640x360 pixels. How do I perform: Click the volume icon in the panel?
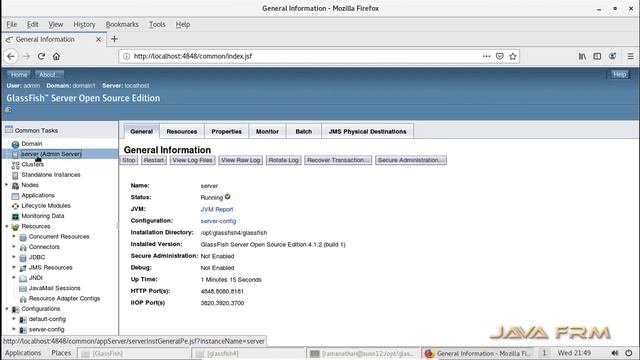(615, 353)
